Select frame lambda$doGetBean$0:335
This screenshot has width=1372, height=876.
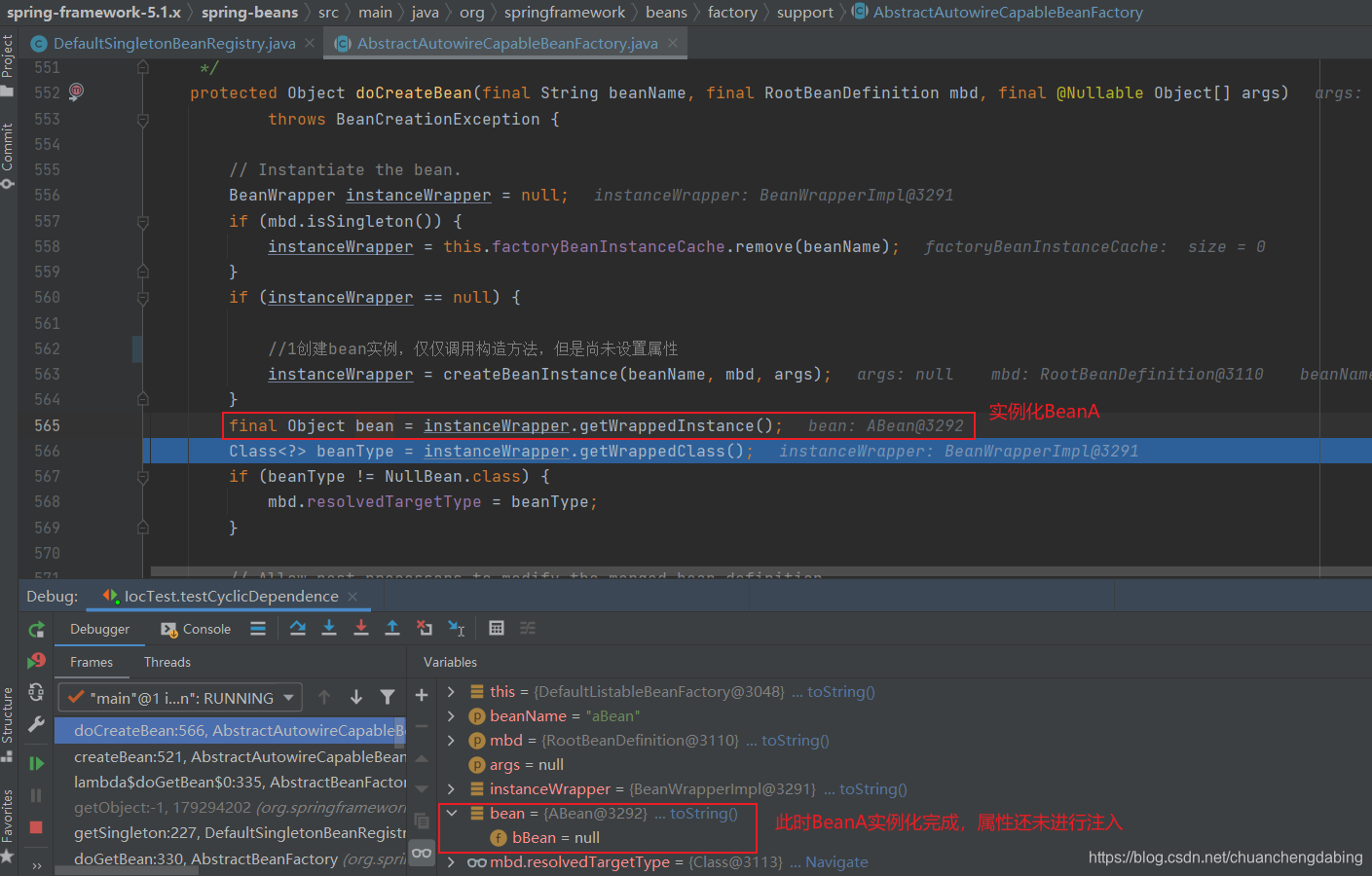232,782
